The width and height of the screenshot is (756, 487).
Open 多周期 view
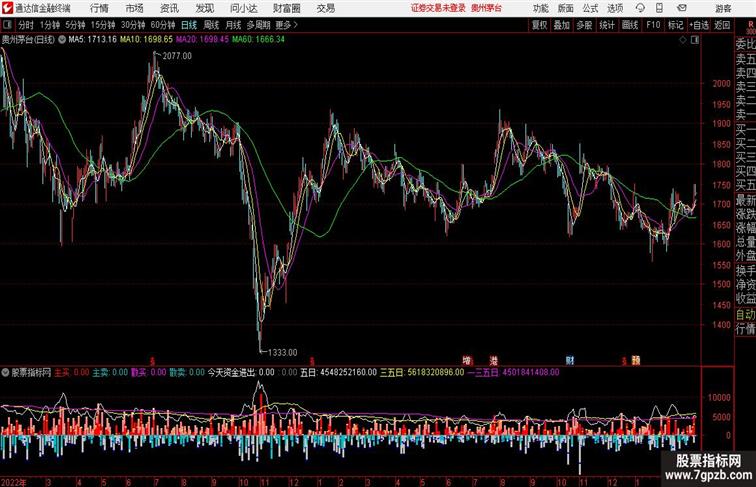tap(258, 25)
